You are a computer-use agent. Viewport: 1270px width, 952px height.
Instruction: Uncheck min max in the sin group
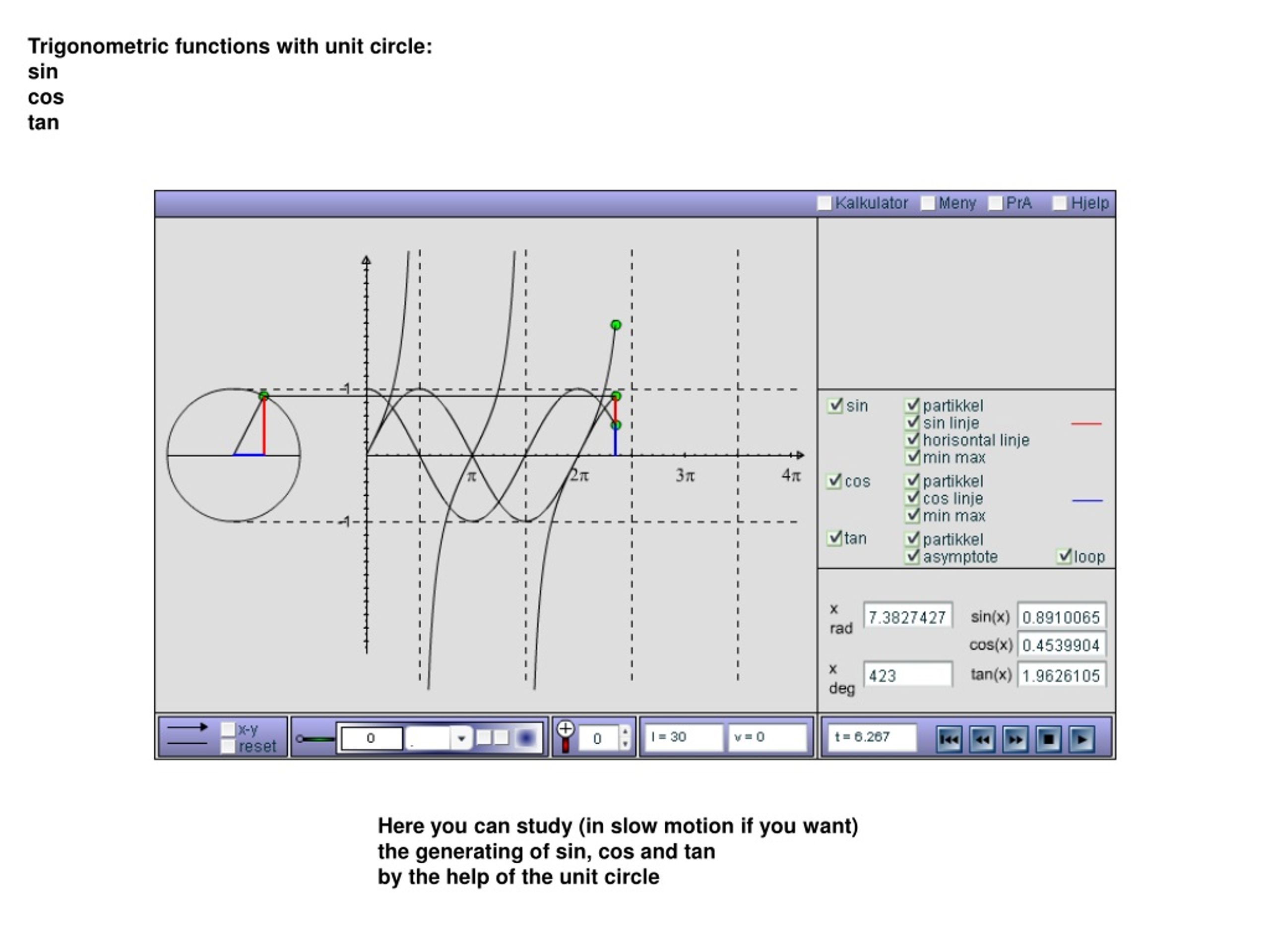click(x=912, y=457)
